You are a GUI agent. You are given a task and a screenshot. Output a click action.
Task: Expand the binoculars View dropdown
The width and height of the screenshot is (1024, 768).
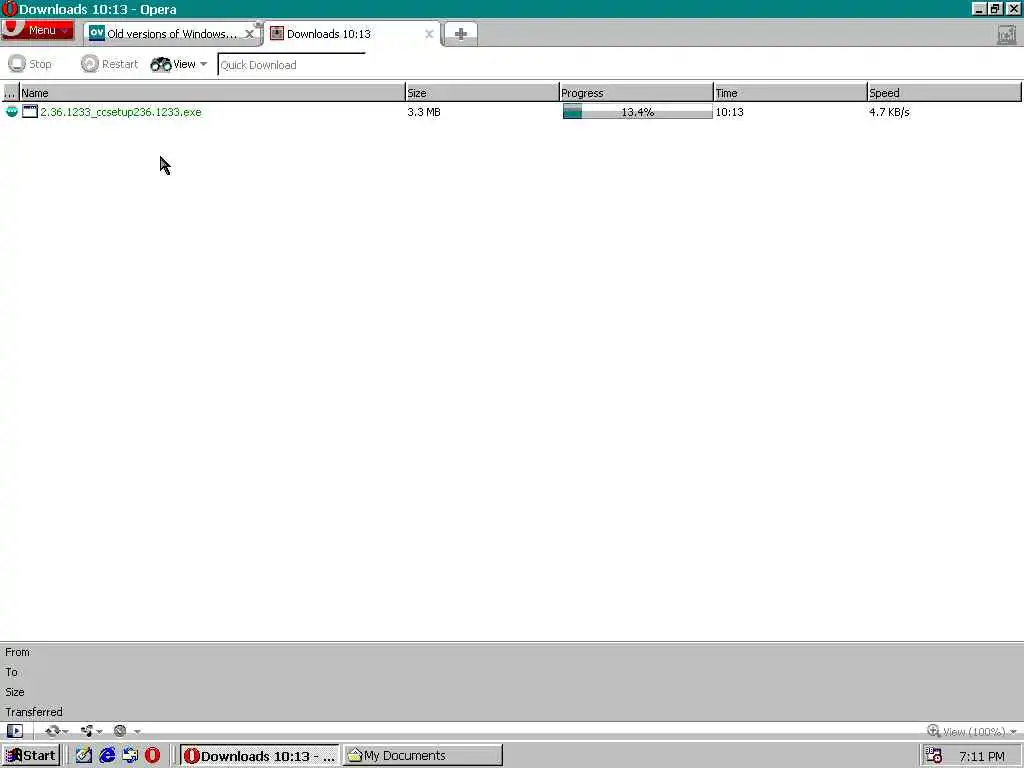click(178, 64)
